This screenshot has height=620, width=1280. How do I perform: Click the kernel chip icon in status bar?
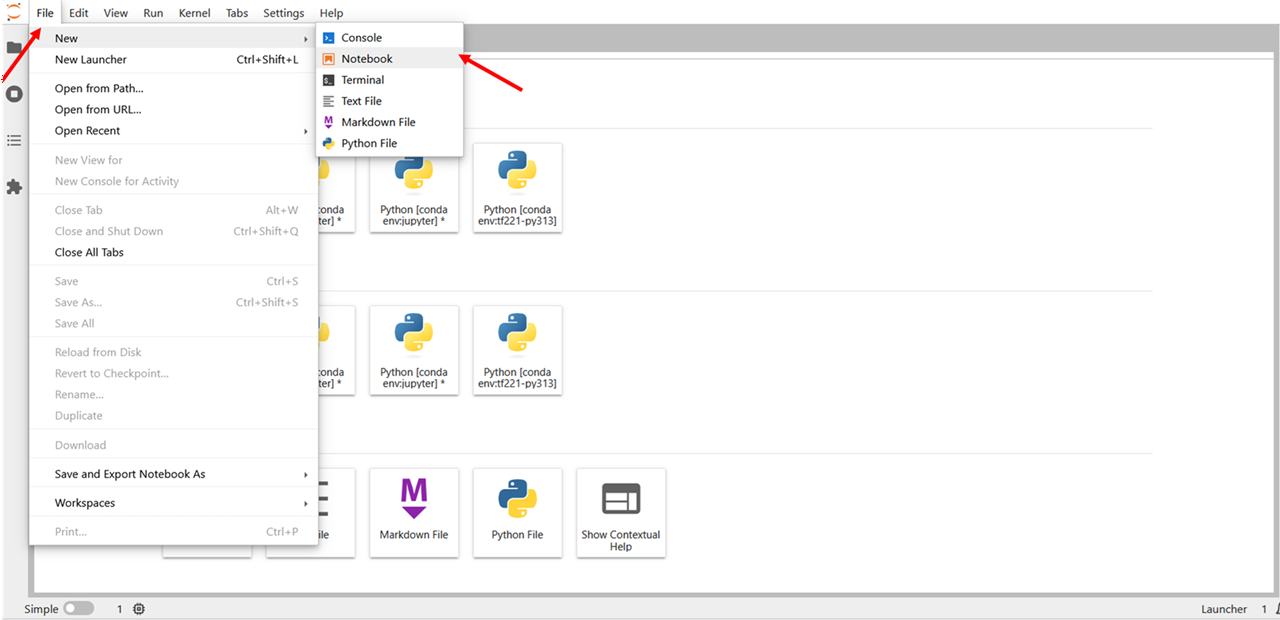pos(138,609)
